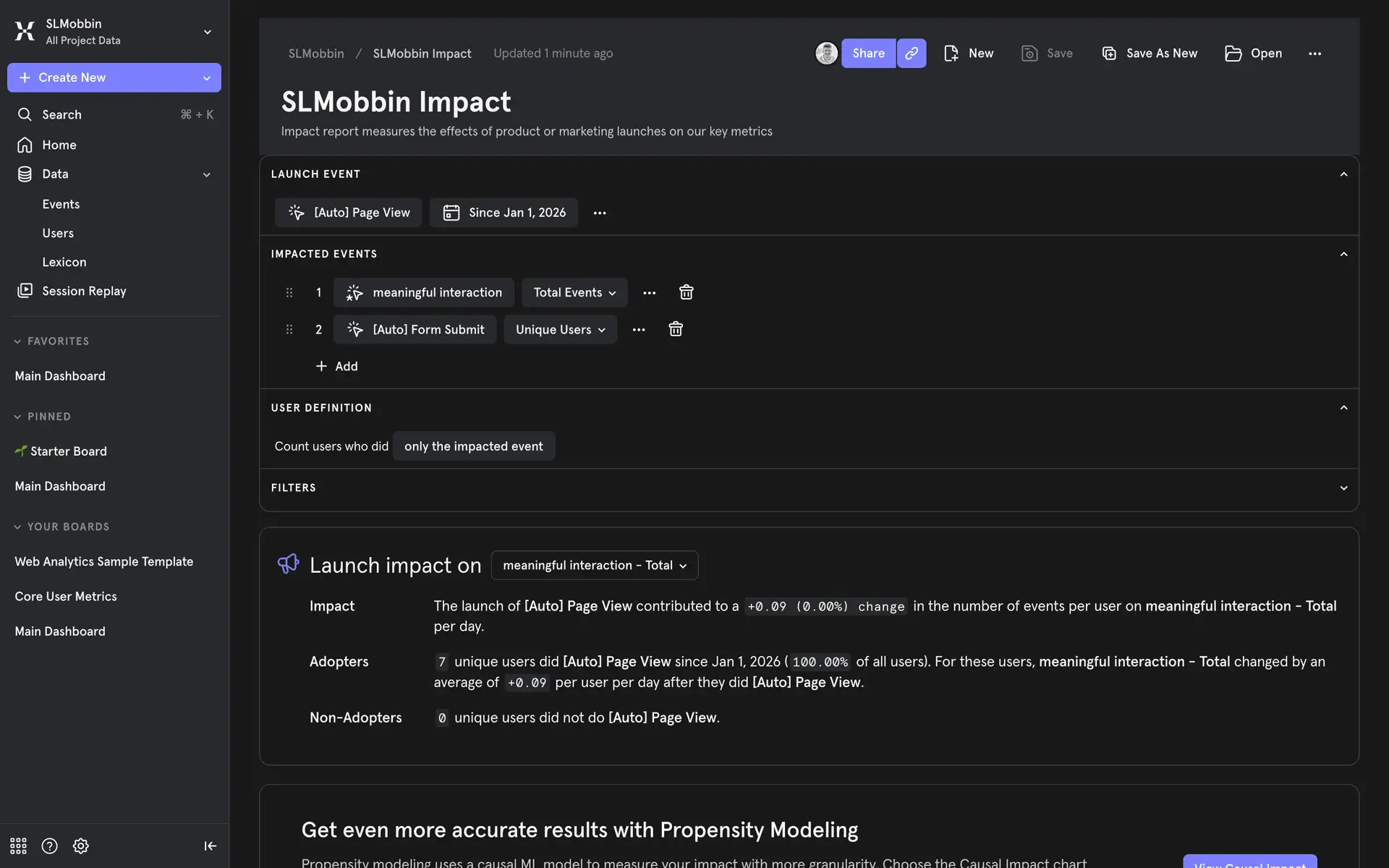Image resolution: width=1389 pixels, height=868 pixels.
Task: Open the Total Events dropdown
Action: [574, 292]
